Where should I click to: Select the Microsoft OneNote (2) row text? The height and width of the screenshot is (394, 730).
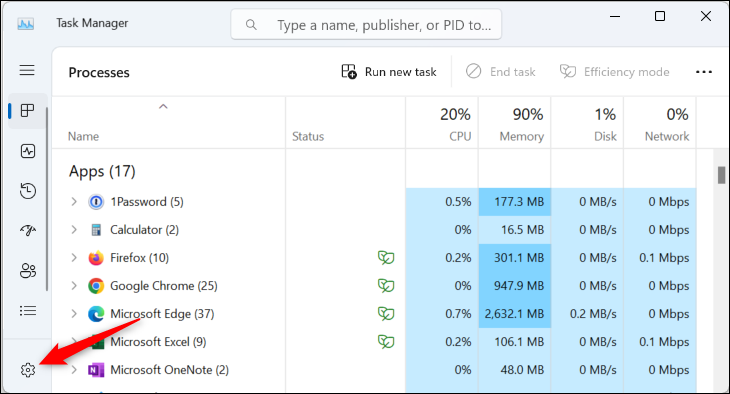coord(169,370)
